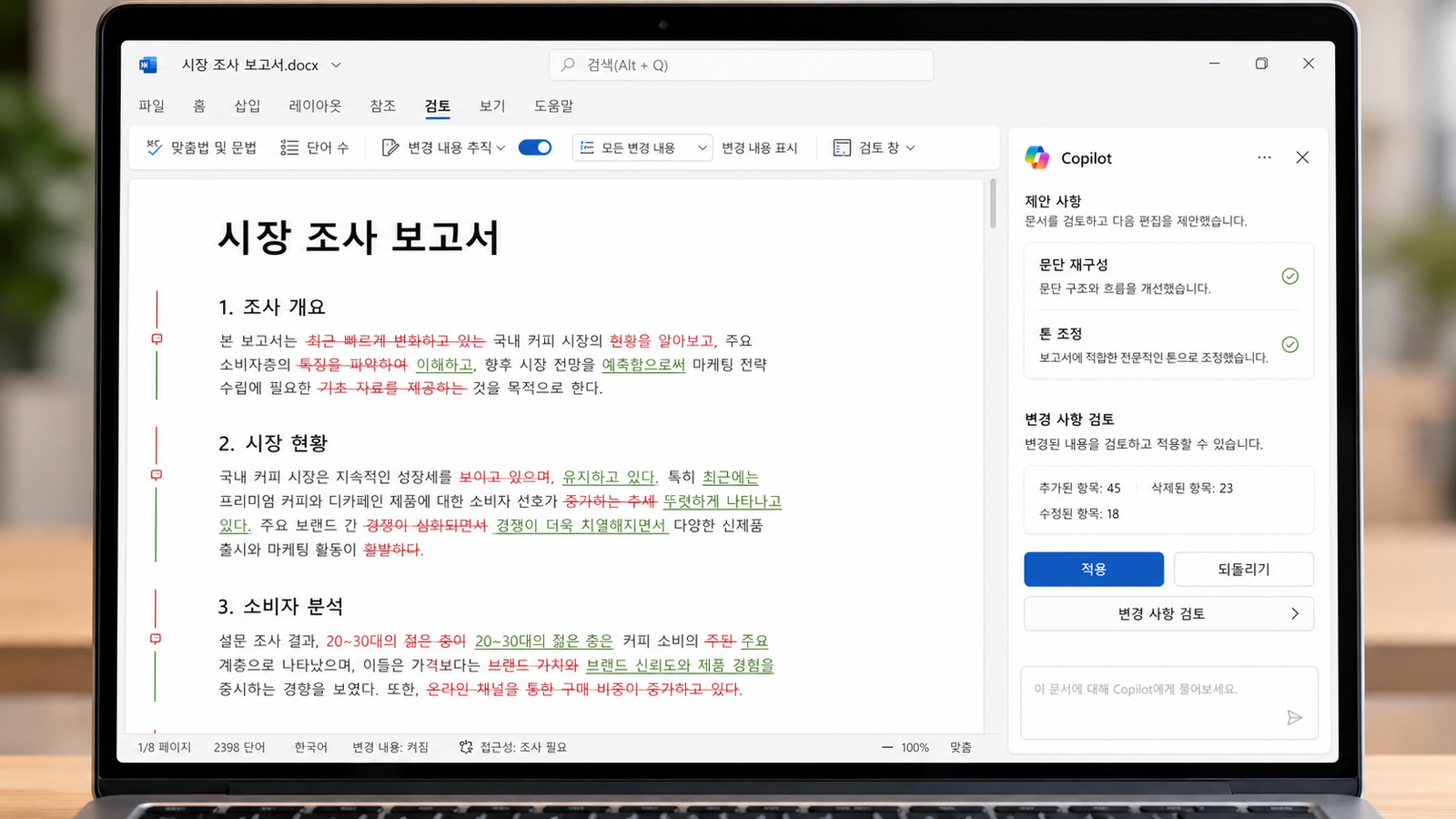Click the 삭제된 항목: 23 text
The image size is (1456, 819).
[1192, 488]
